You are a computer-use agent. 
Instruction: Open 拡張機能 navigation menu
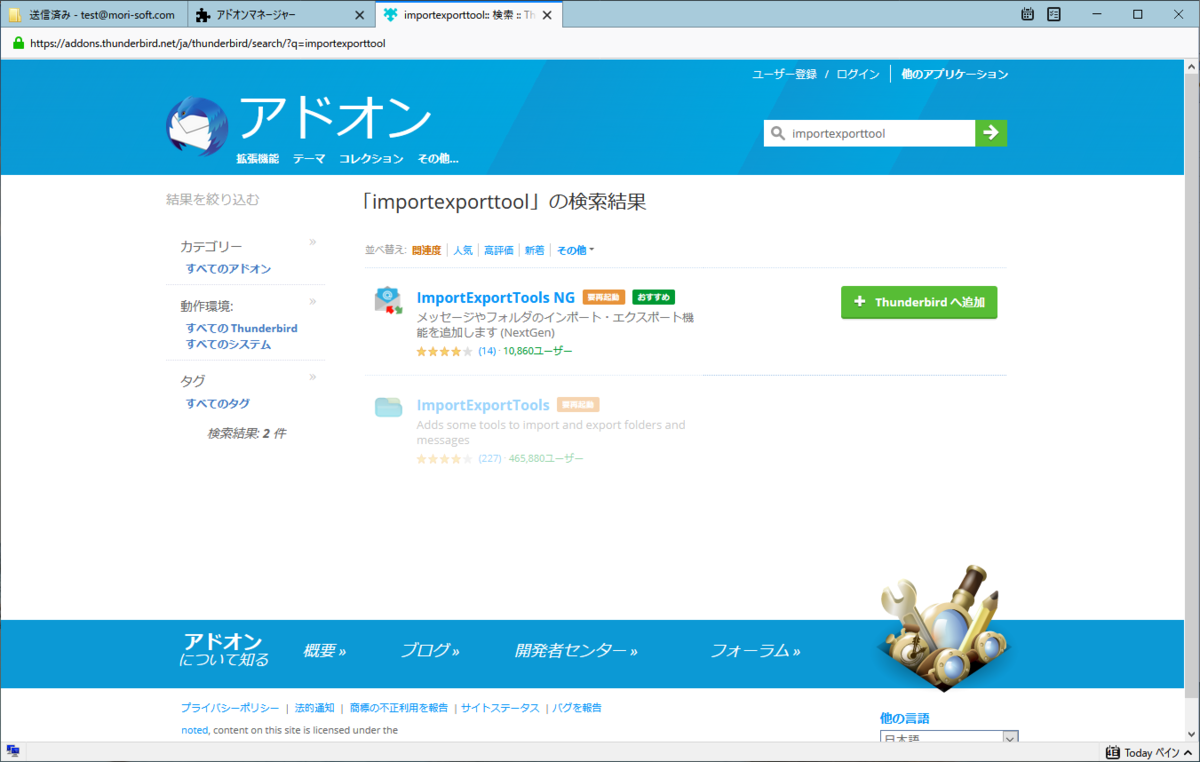(257, 159)
